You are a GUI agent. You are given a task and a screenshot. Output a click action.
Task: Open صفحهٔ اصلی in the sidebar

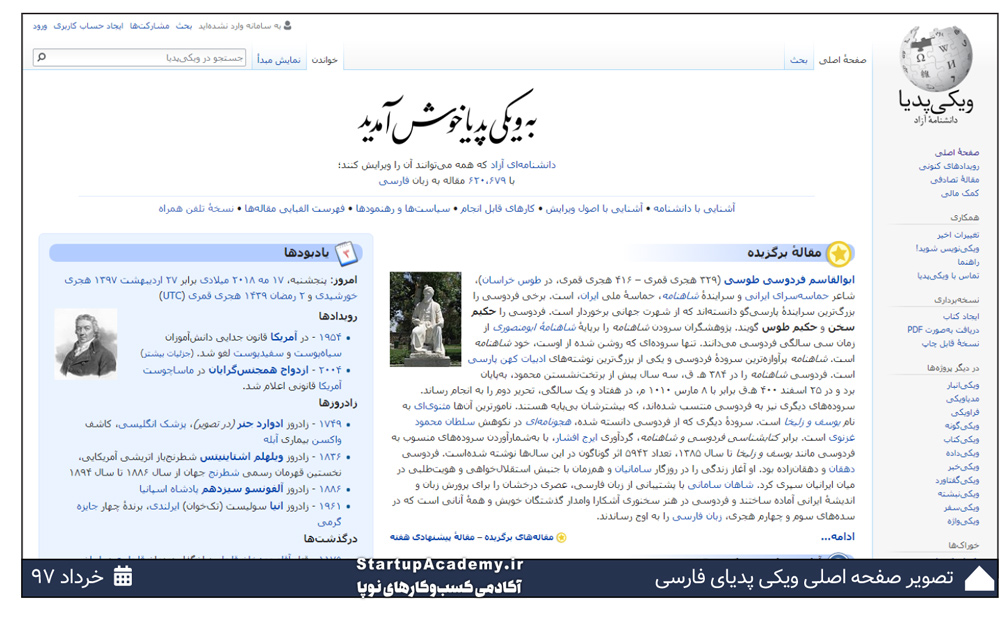tap(957, 152)
